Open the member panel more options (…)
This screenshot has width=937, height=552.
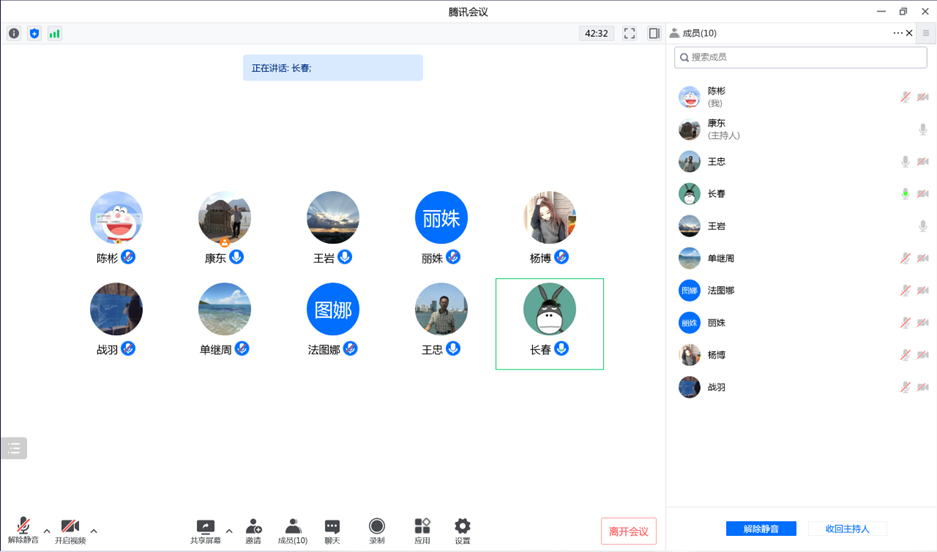[897, 33]
